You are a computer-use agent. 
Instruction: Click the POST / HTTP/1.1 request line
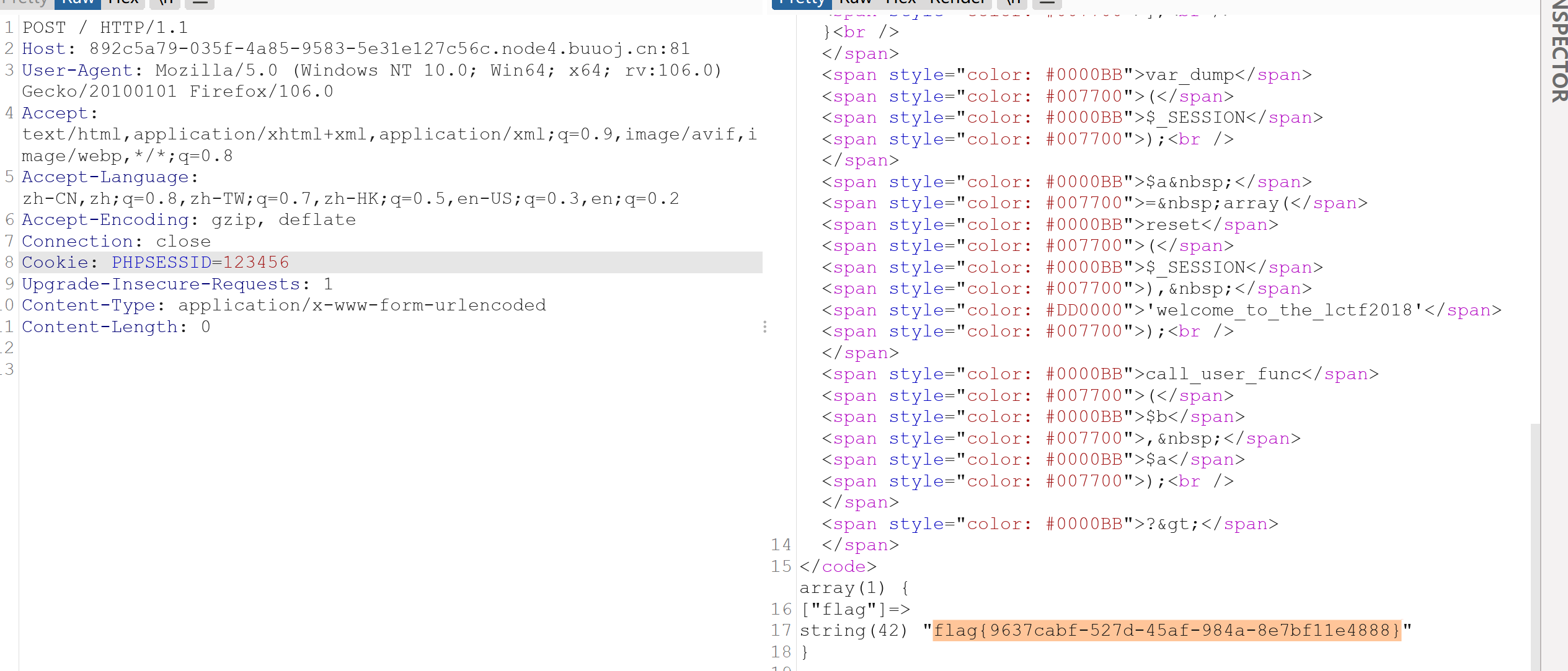[x=105, y=28]
